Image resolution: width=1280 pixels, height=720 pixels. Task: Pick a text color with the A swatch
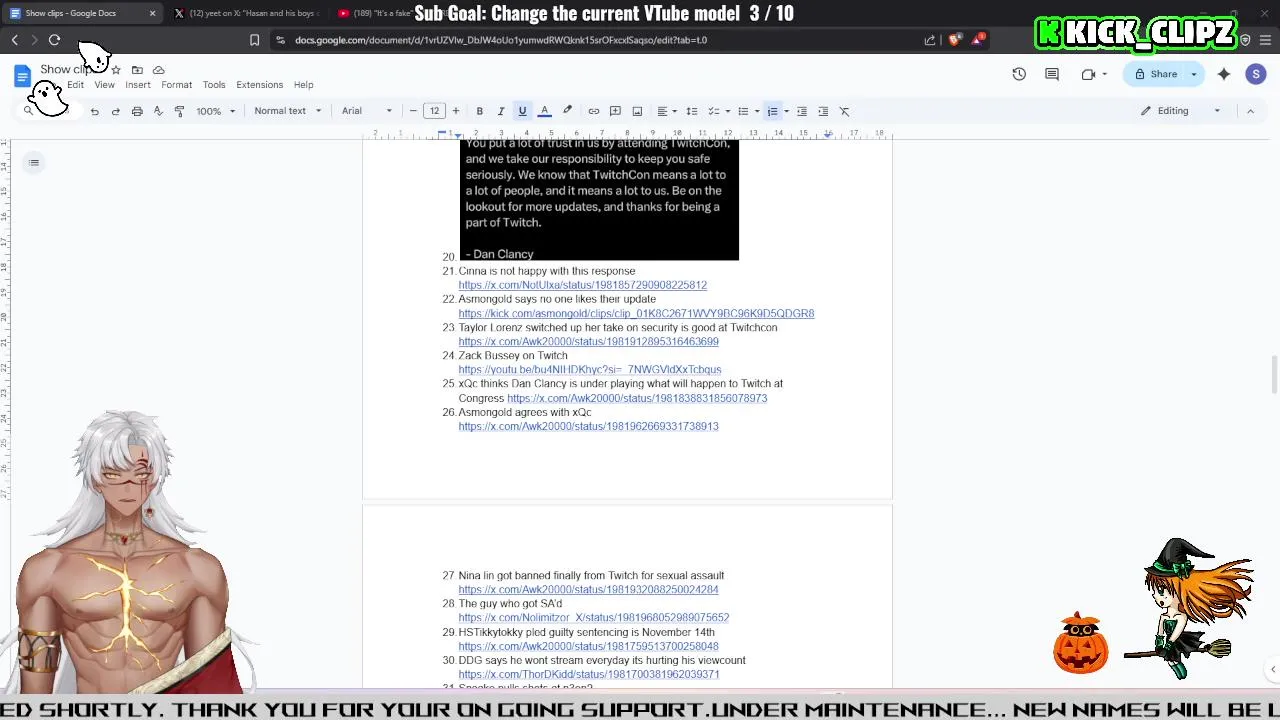(x=545, y=111)
